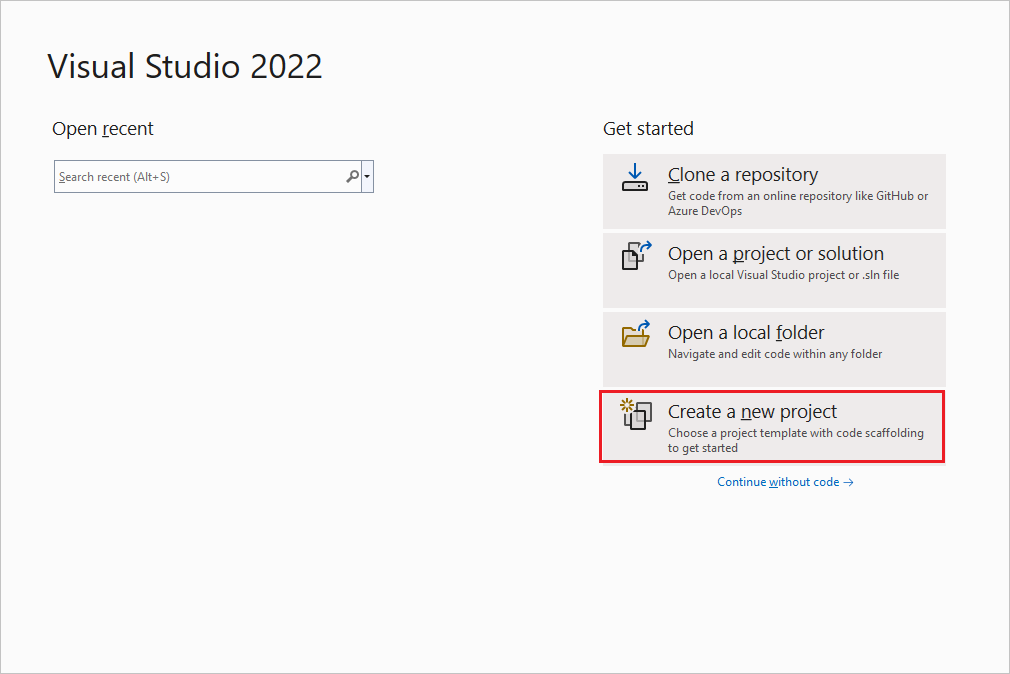The image size is (1010, 674).
Task: Click the Clone a repository tile description text
Action: coord(800,204)
